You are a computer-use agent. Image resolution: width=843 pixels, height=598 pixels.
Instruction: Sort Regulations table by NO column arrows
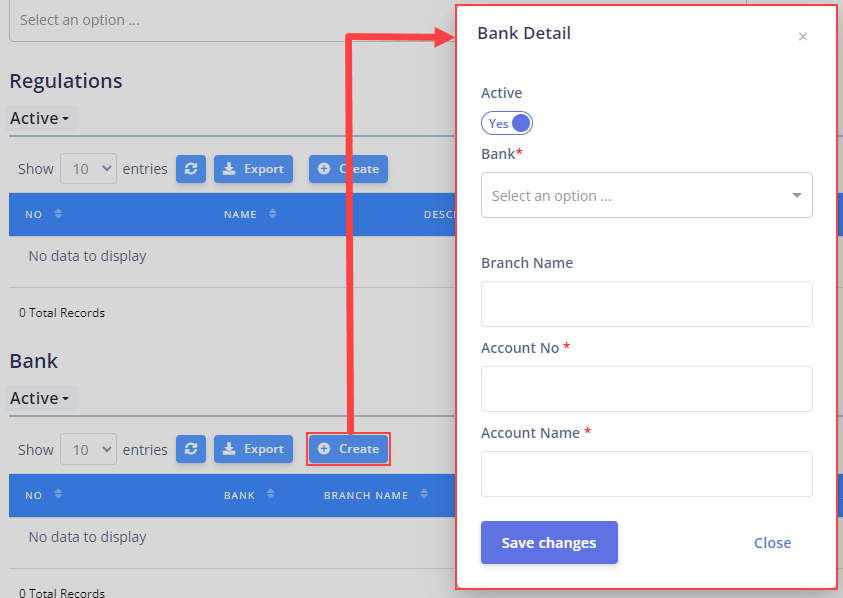coord(58,214)
